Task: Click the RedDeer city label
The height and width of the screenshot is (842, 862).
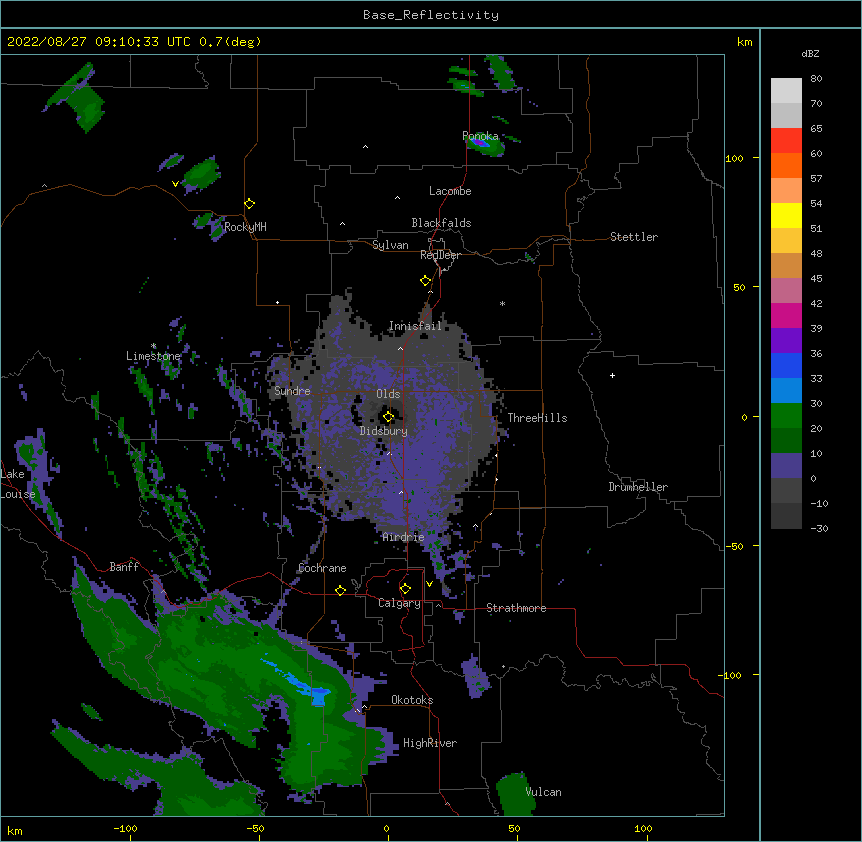Action: [x=440, y=255]
